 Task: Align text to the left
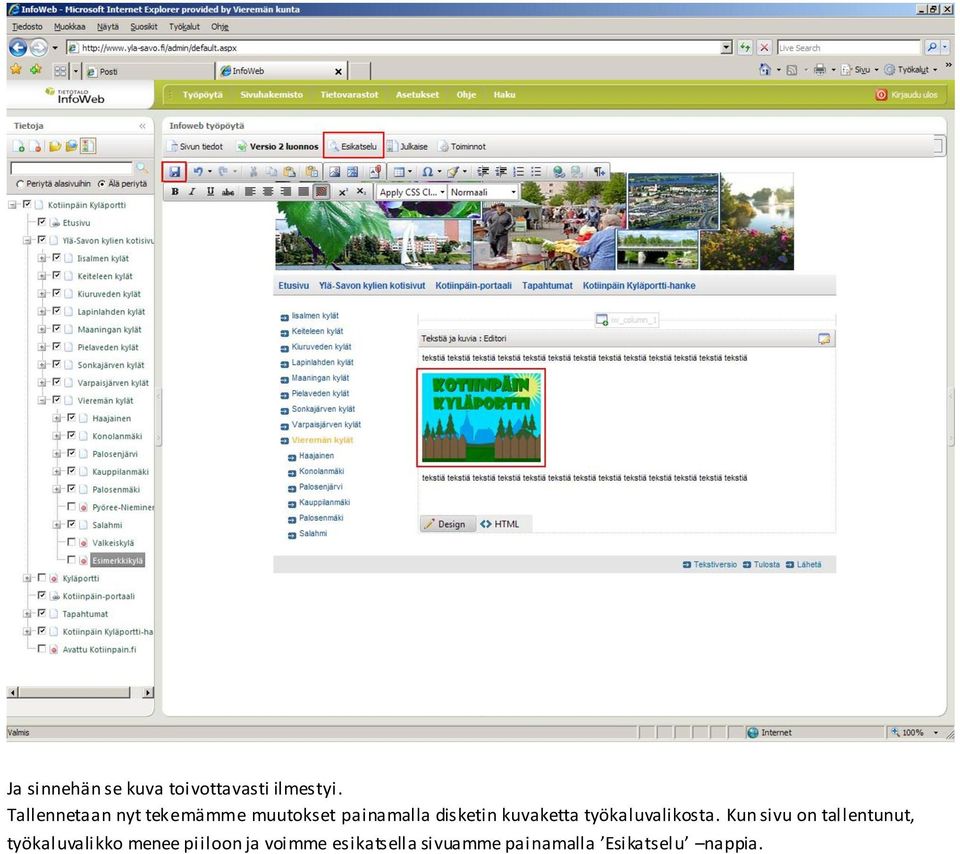coord(250,192)
